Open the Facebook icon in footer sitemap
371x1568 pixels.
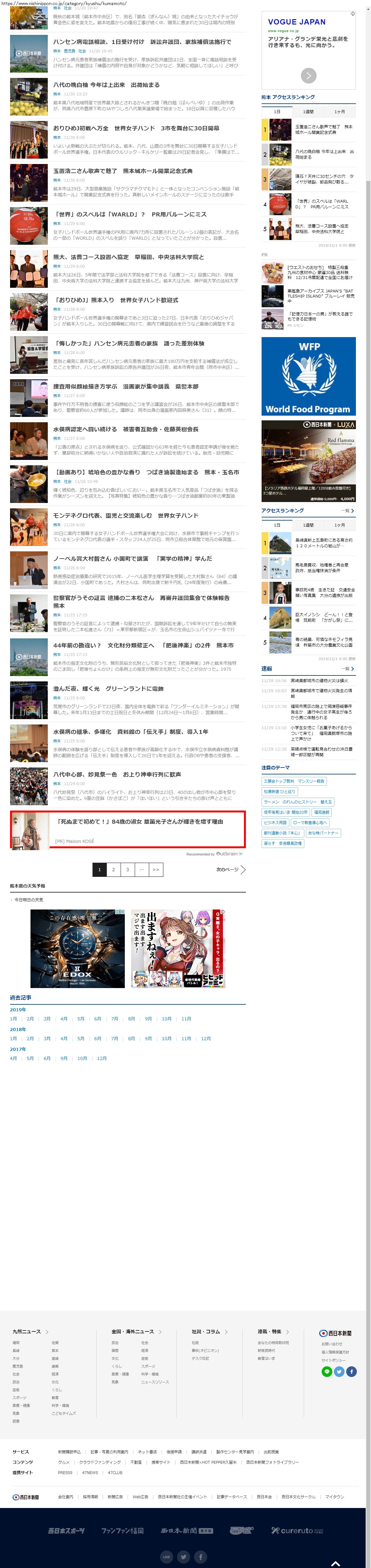pos(352,1371)
